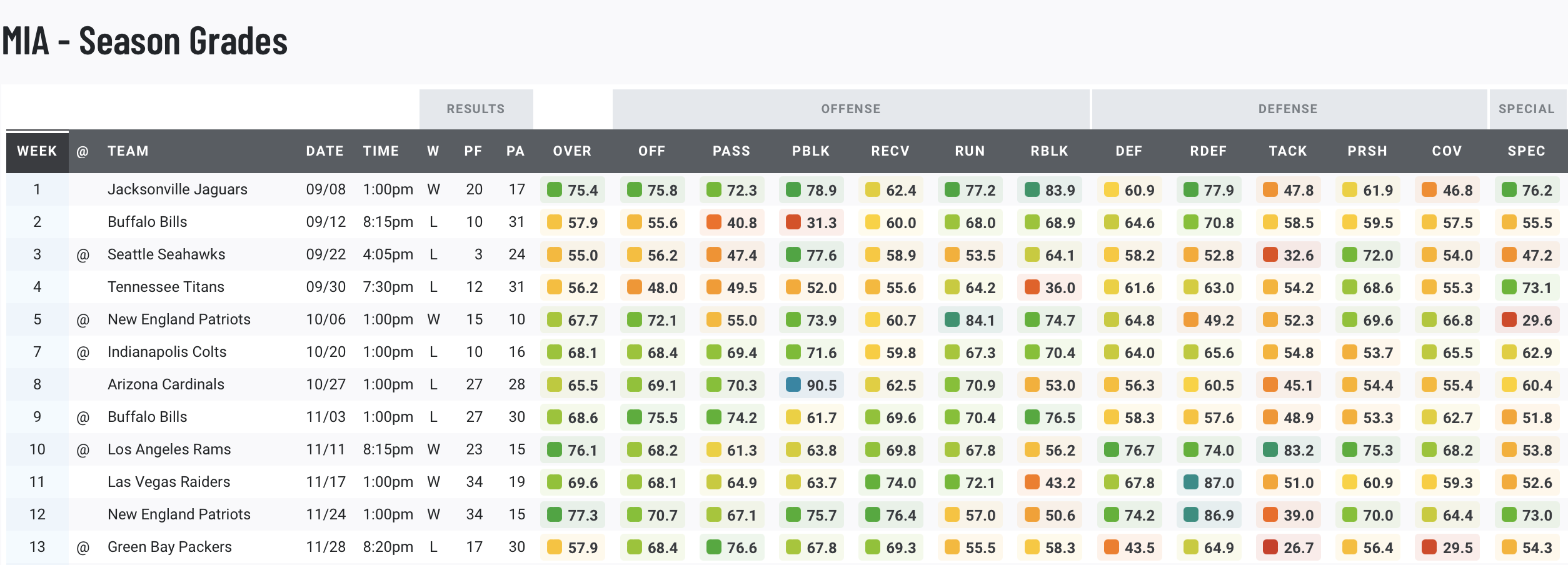The height and width of the screenshot is (565, 1568).
Task: Click the WEEK column header
Action: [x=37, y=151]
